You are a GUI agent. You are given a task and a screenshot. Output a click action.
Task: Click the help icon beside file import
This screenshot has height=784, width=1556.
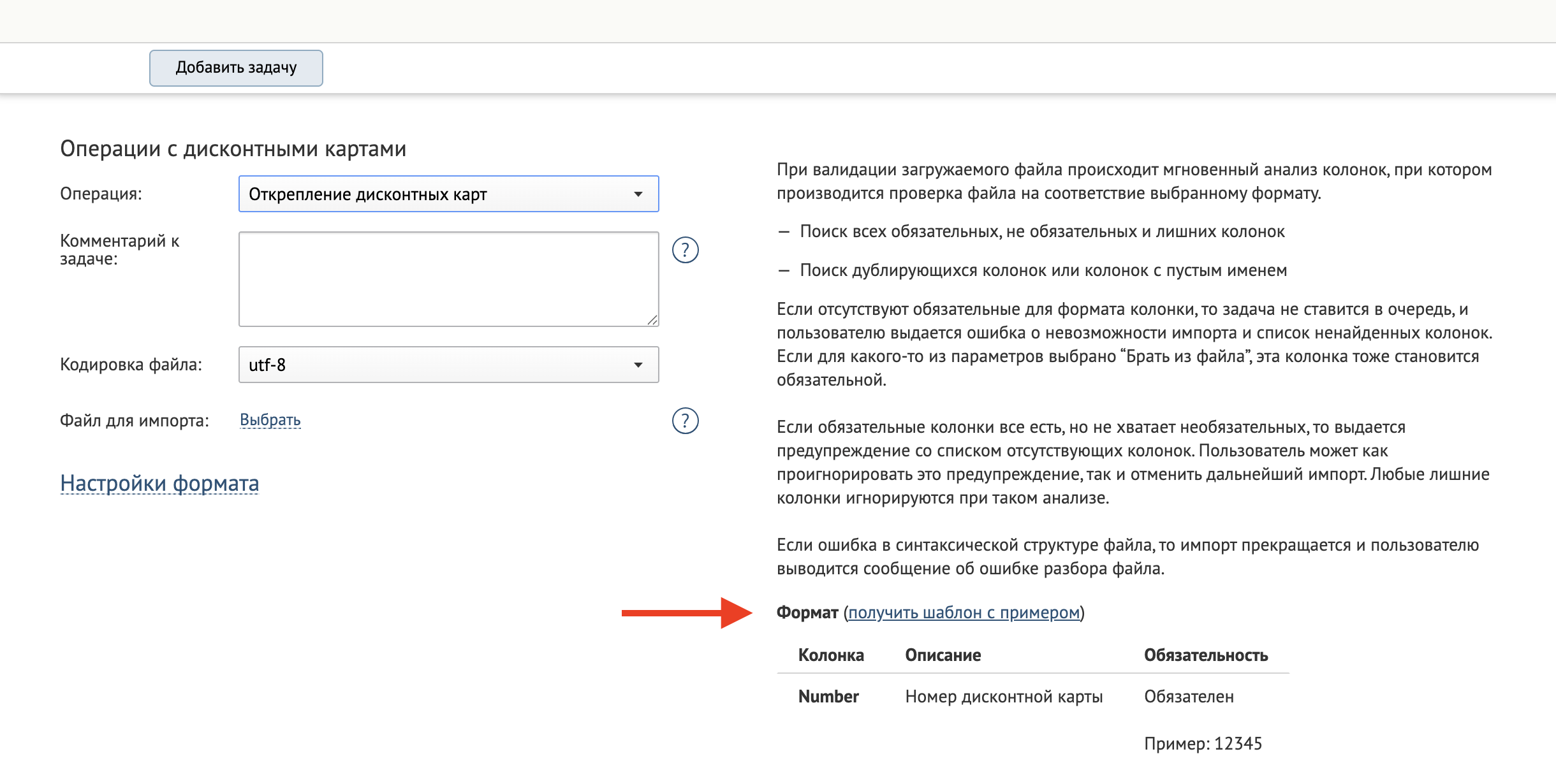(686, 421)
